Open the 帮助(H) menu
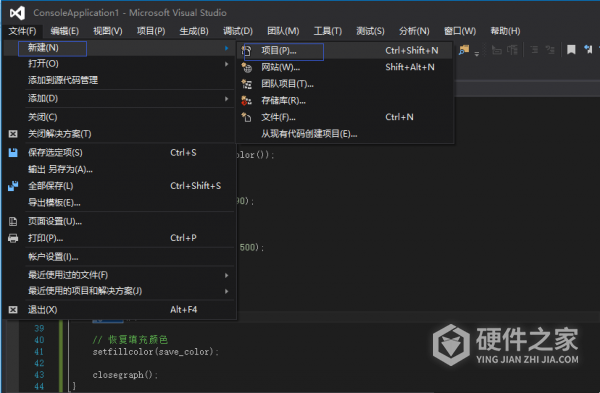The image size is (600, 393). tap(505, 31)
